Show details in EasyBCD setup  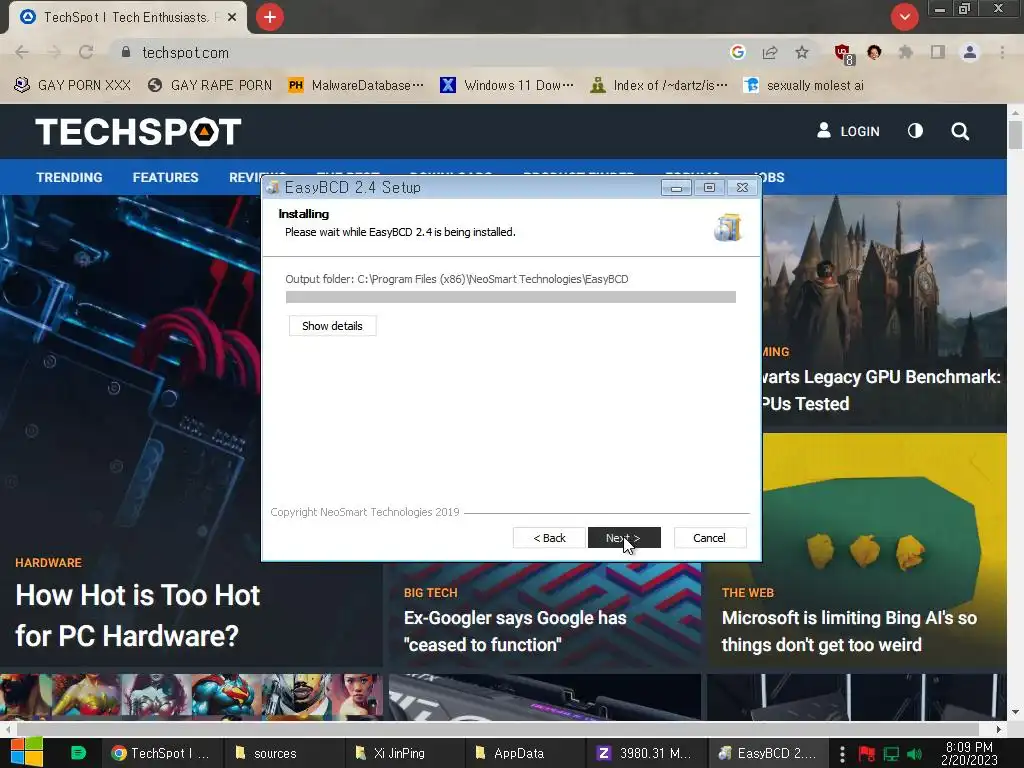[332, 326]
